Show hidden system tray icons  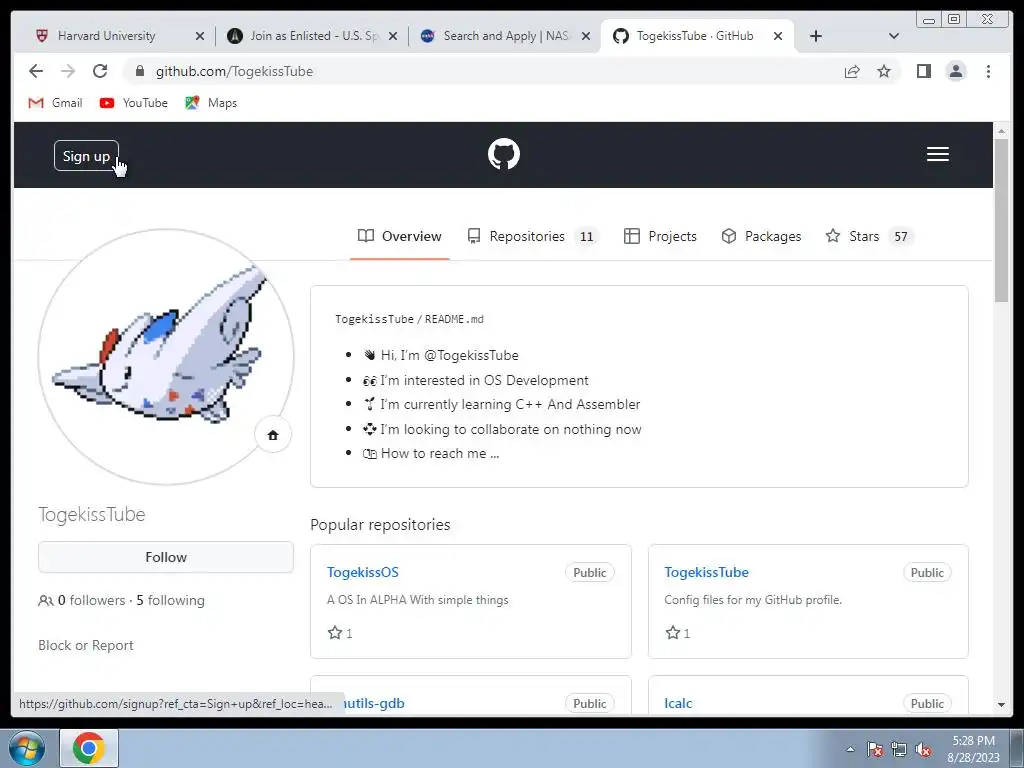pos(850,749)
